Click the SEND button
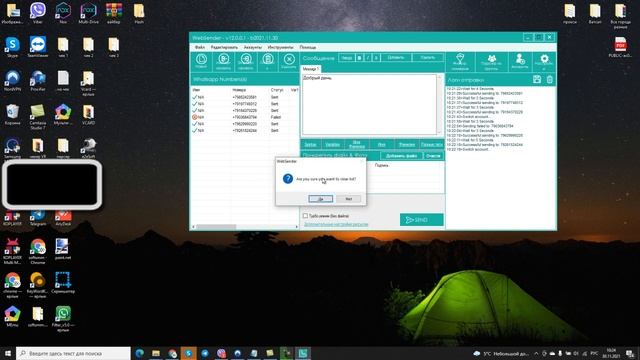640x360 pixels. [422, 220]
